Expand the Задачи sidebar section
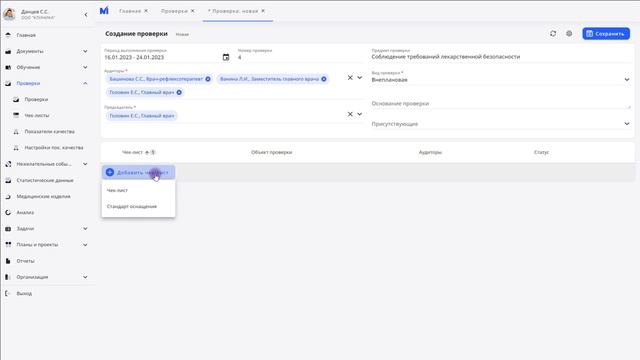 [85, 229]
